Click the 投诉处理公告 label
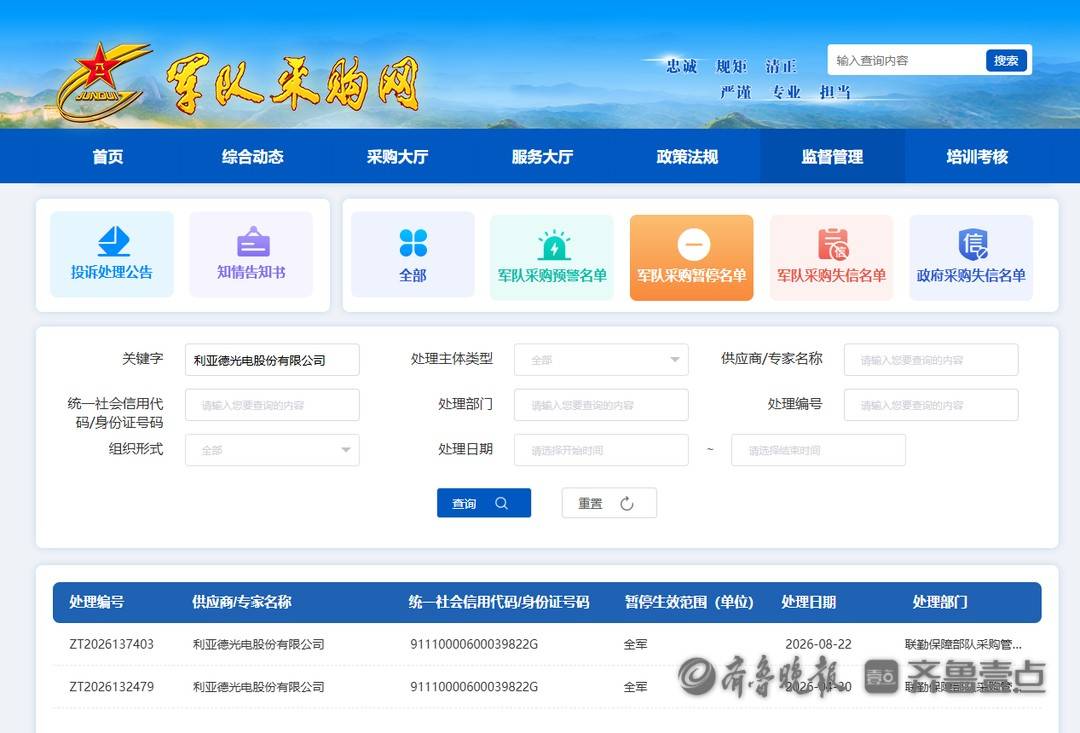Image resolution: width=1080 pixels, height=733 pixels. pos(112,272)
